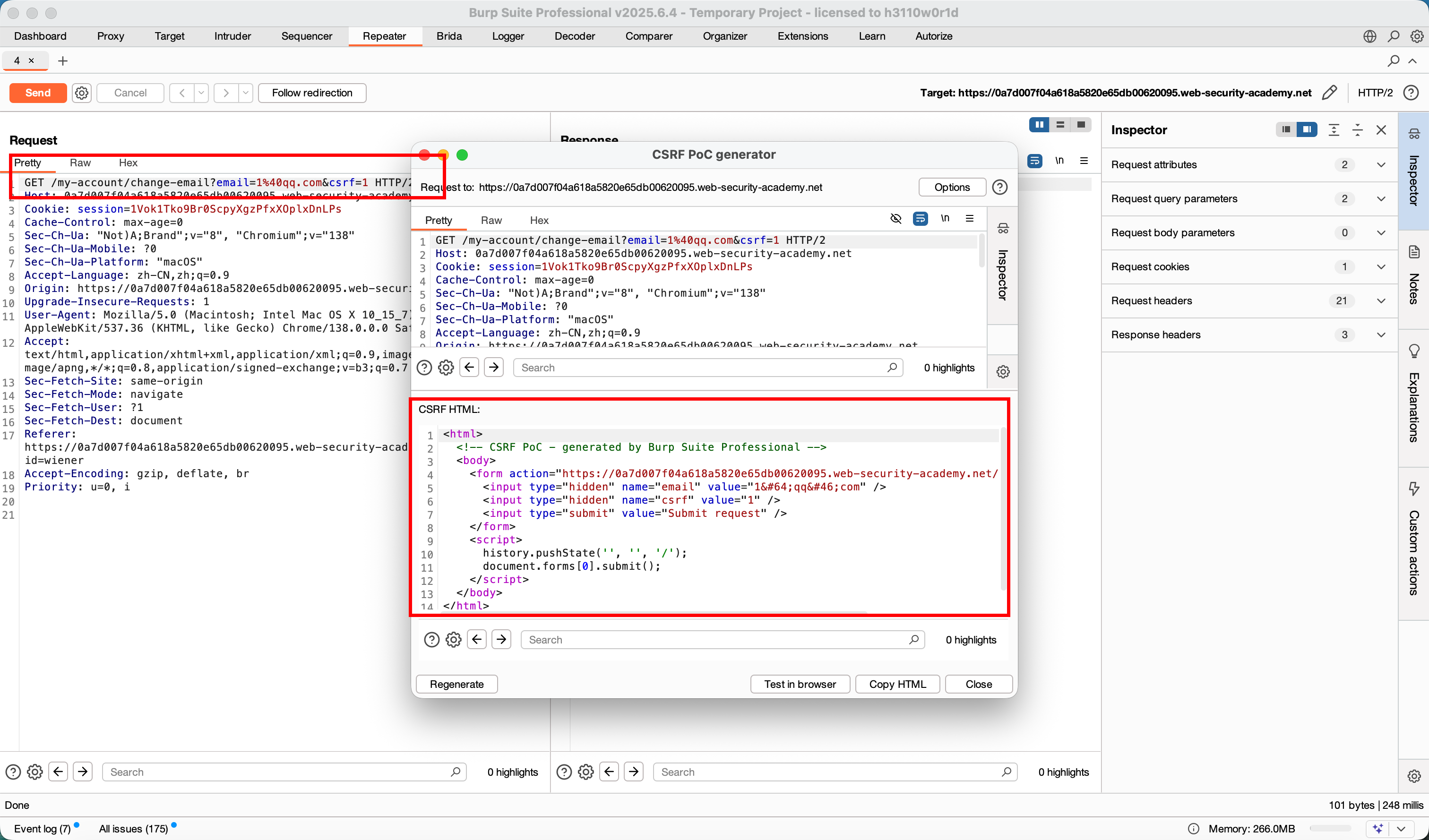Toggle hide non-printable characters eye icon in CSRF dialog
The image size is (1429, 840).
[x=895, y=219]
